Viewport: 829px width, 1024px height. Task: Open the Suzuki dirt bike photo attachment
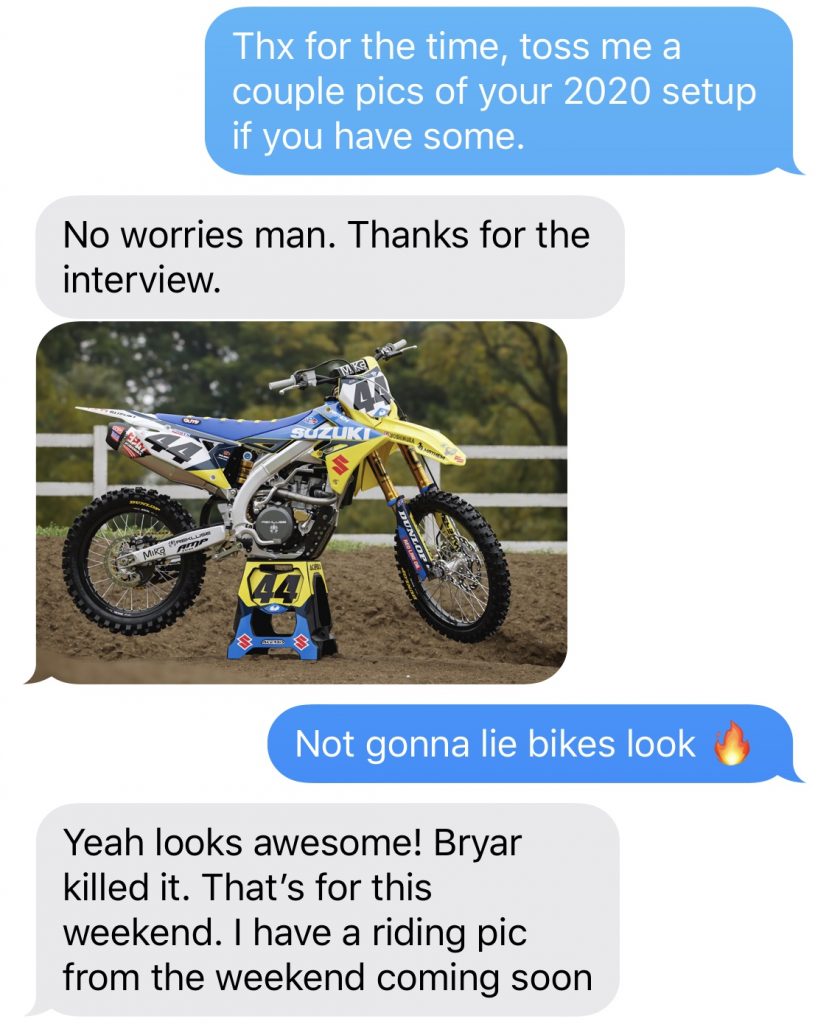pyautogui.click(x=301, y=502)
